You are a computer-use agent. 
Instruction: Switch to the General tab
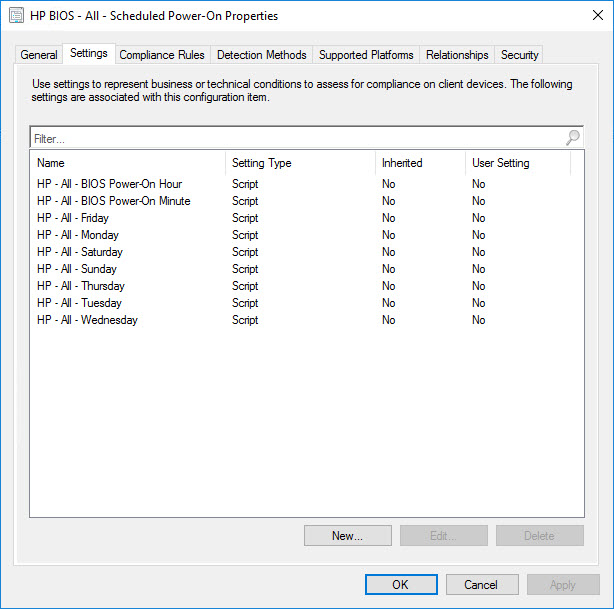tap(39, 55)
